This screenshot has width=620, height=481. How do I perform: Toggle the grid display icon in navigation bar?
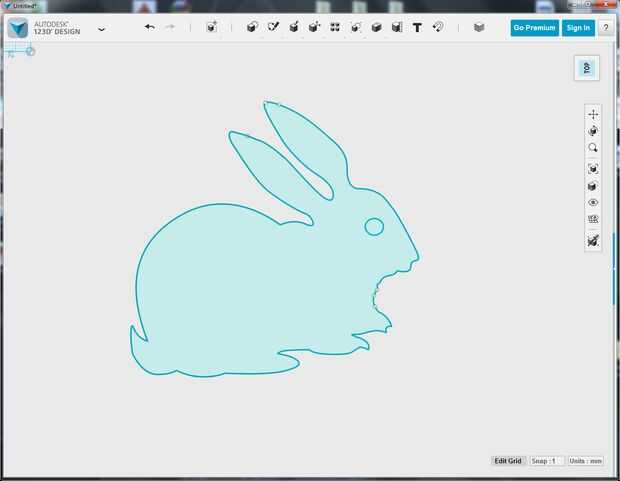pos(593,219)
